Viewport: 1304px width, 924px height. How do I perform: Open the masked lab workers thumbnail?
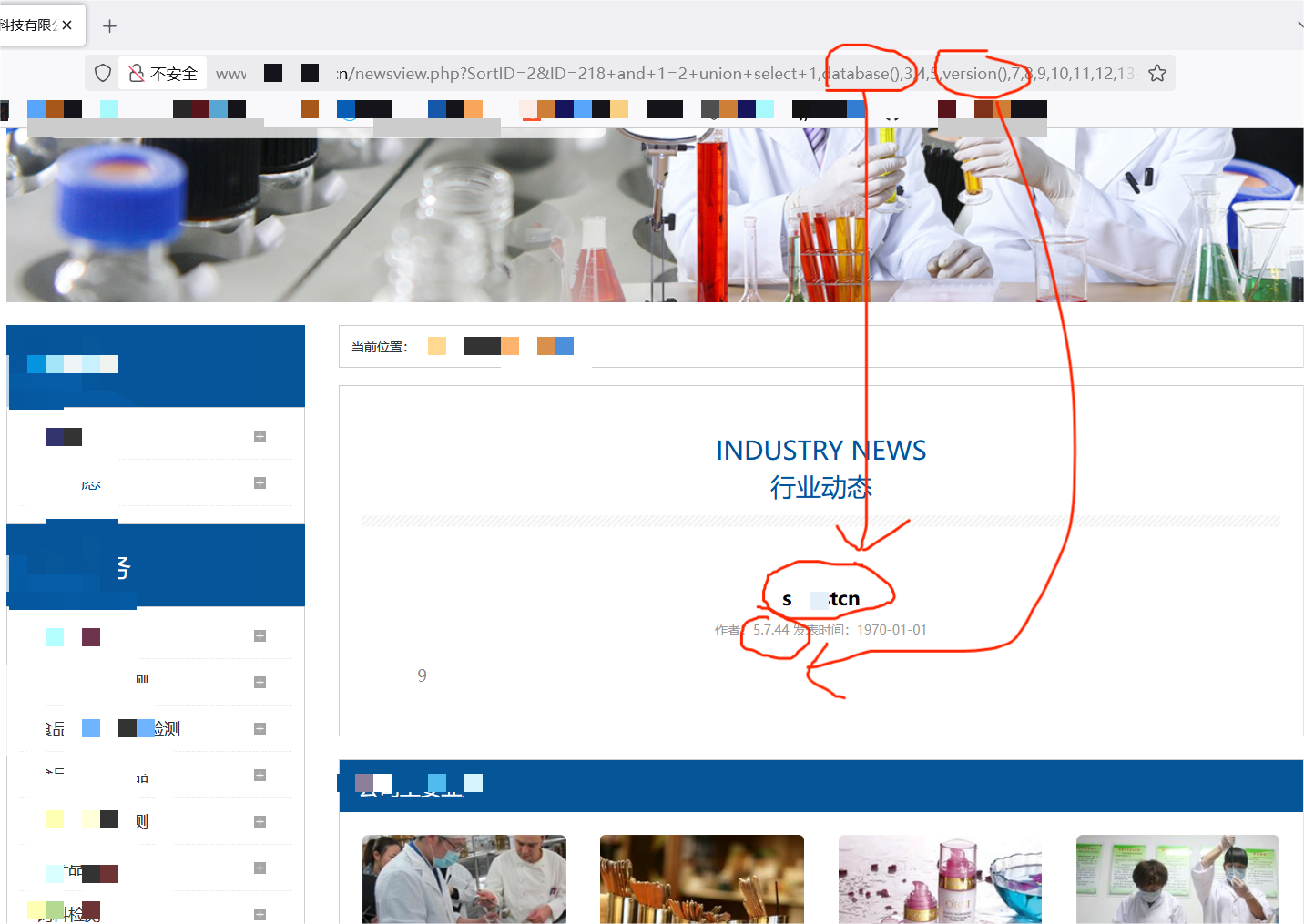[1177, 879]
